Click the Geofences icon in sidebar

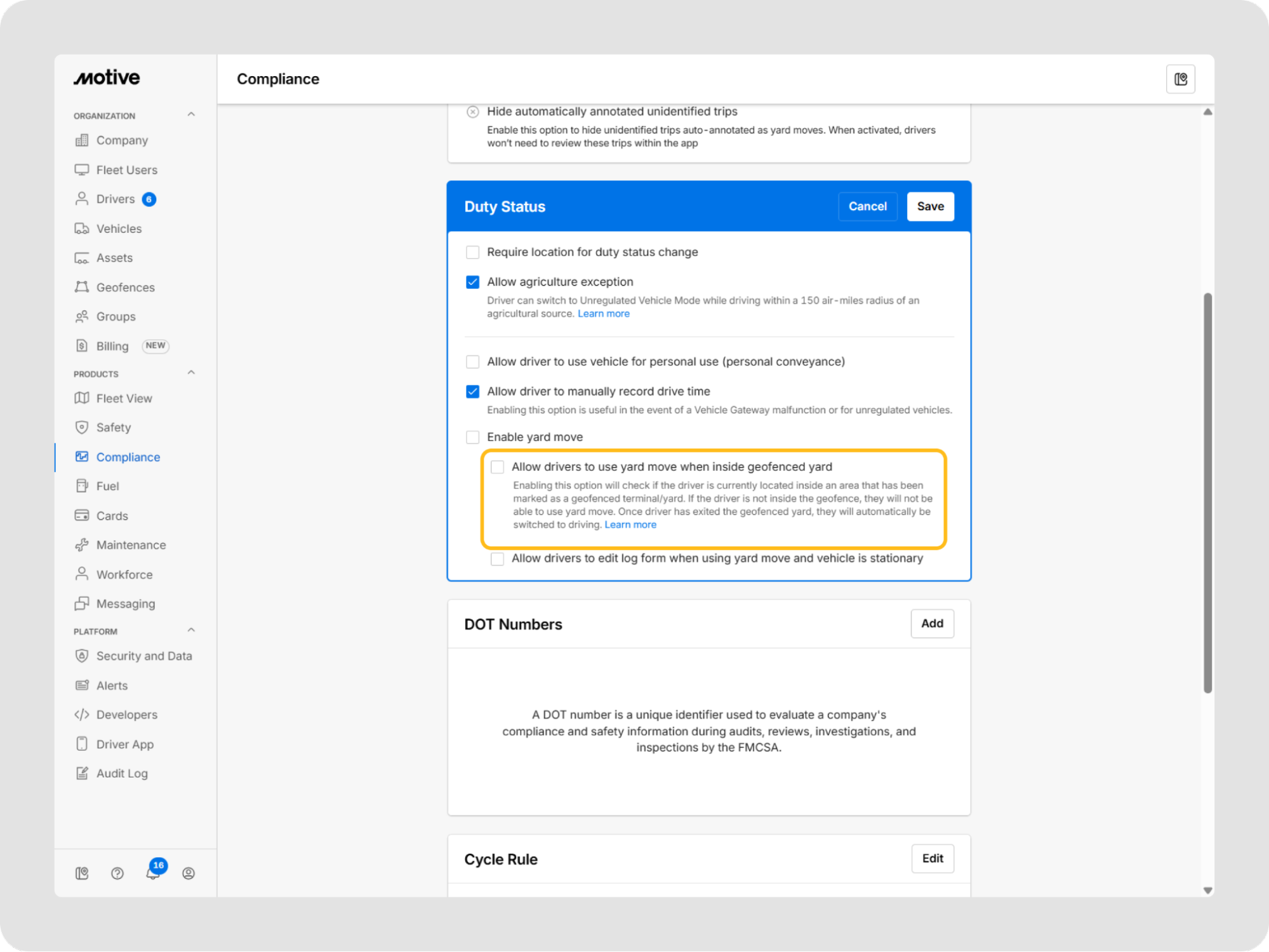pos(82,288)
